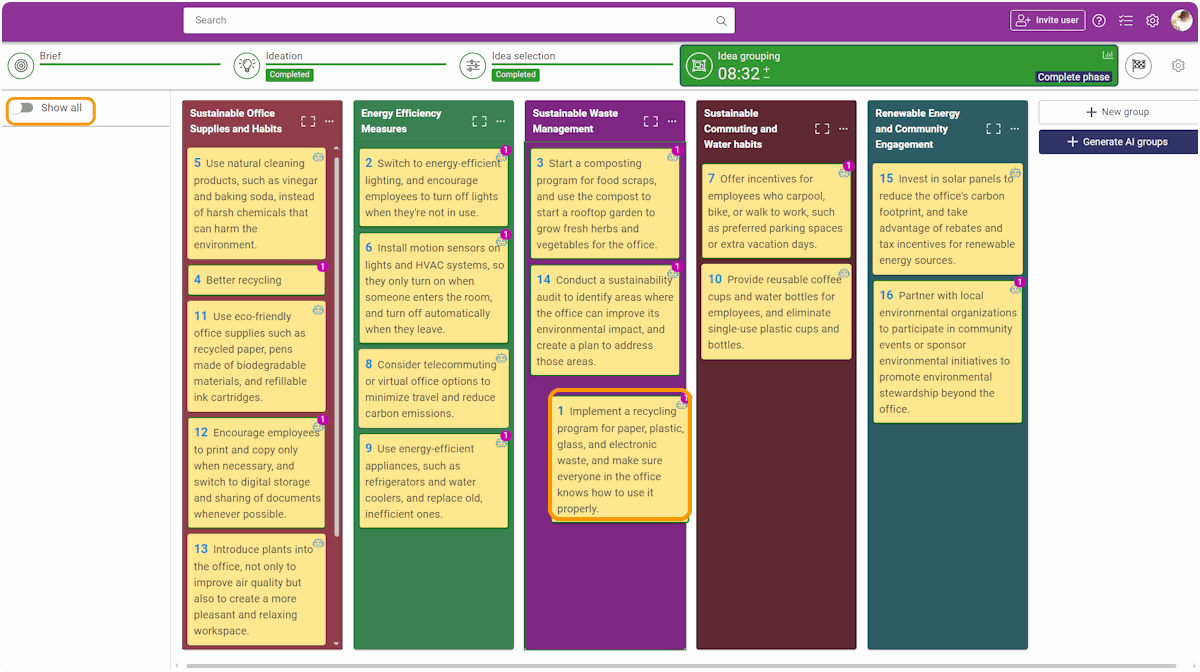Expand Energy Efficiency Measures group to fullscreen

480,121
